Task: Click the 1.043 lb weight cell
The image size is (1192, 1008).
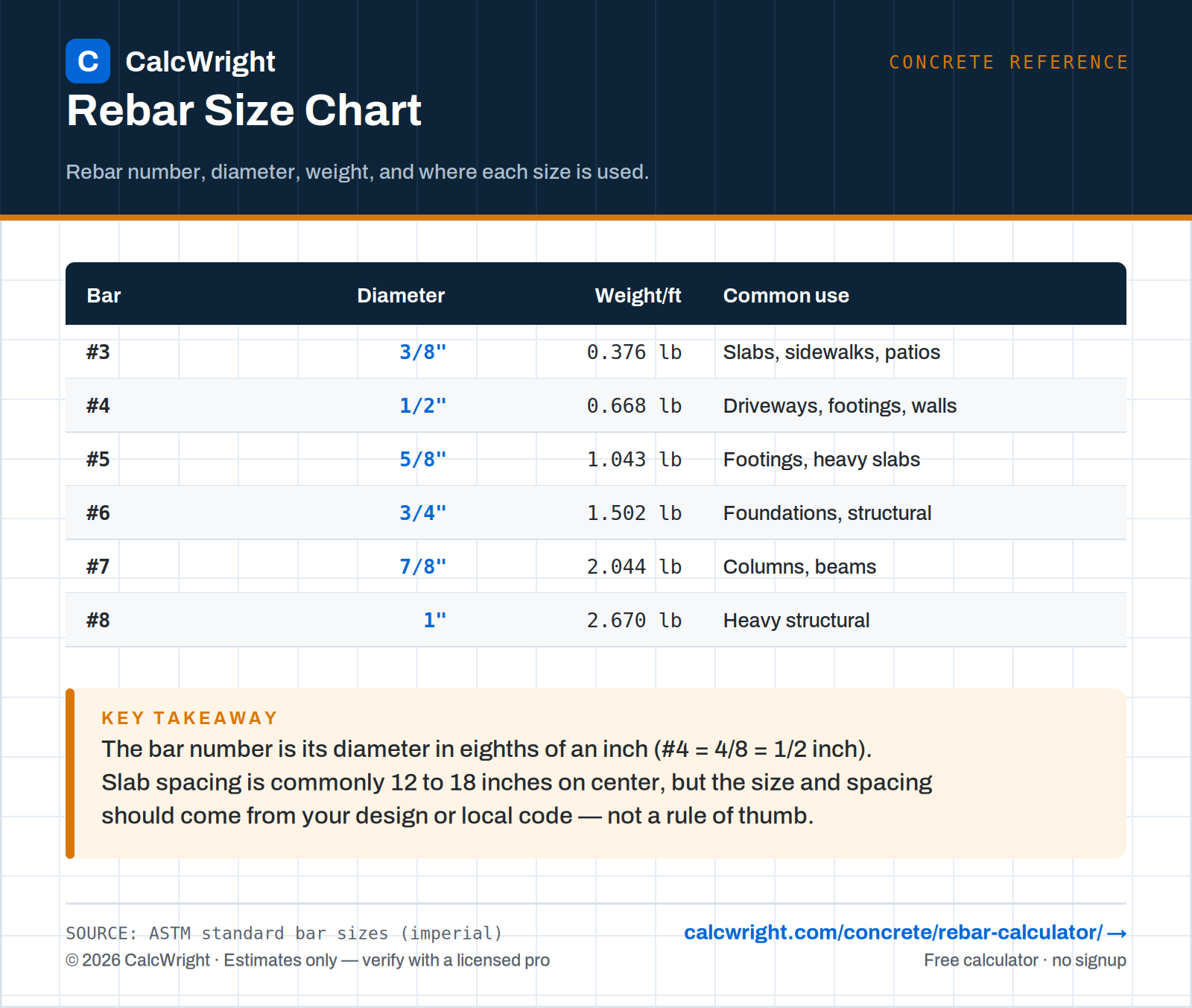Action: tap(634, 459)
